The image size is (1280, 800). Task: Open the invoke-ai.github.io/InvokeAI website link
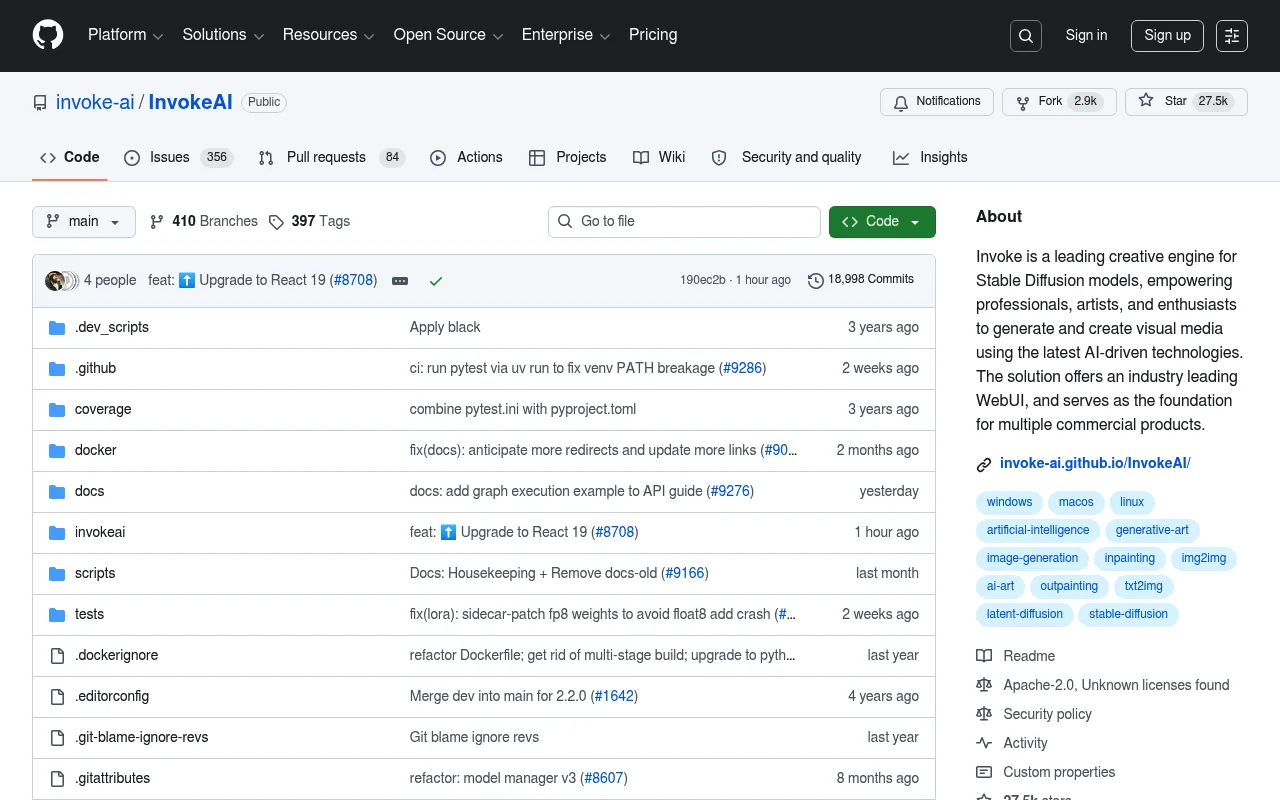point(1095,463)
